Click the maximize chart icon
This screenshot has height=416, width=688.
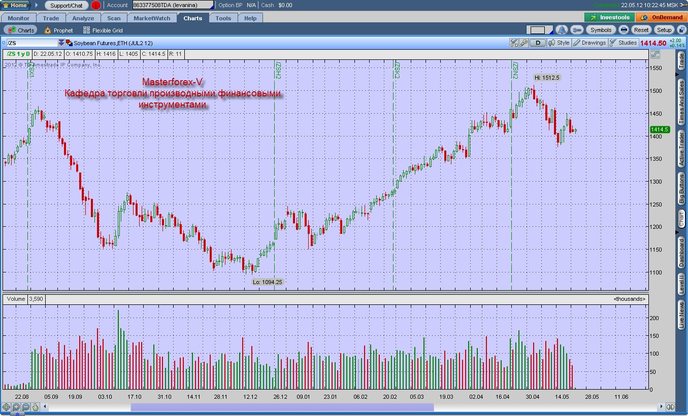[655, 54]
